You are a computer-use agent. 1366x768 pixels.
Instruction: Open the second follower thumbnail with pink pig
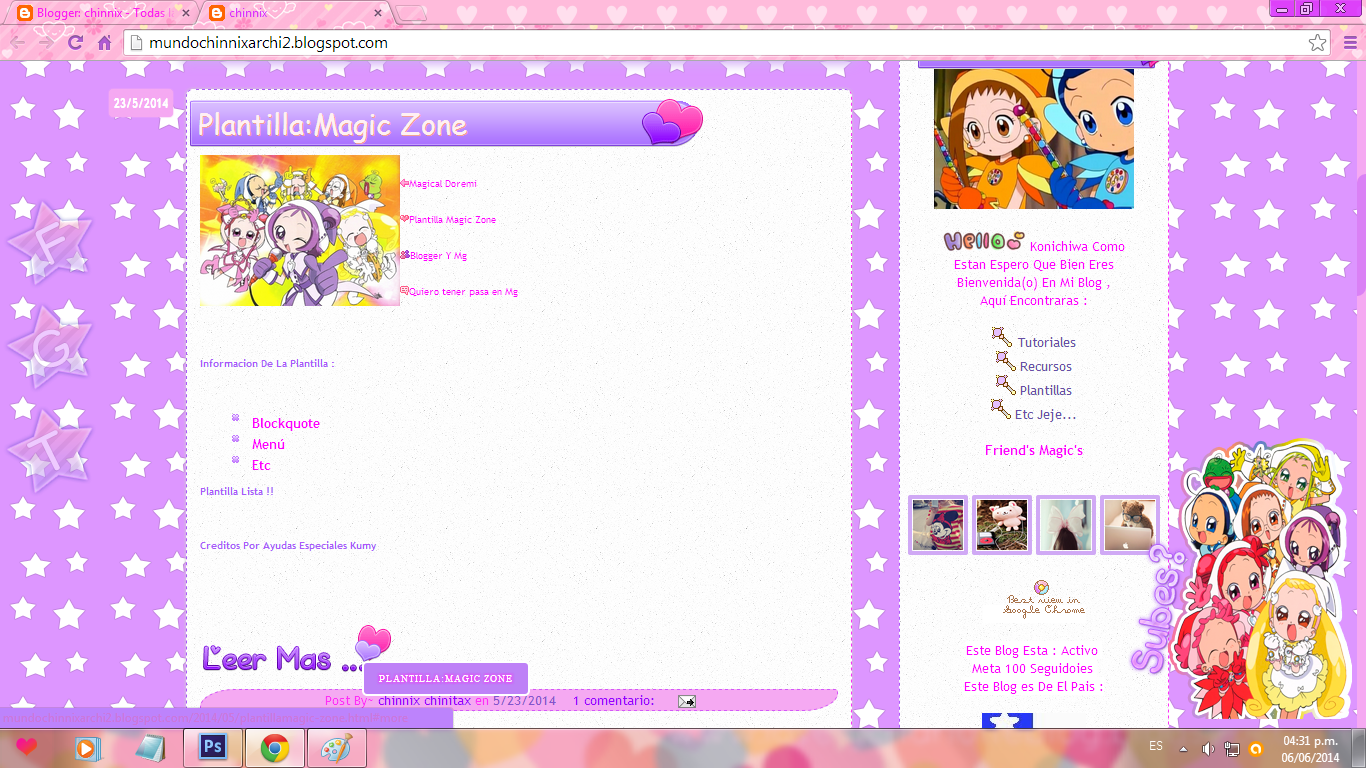click(x=1002, y=525)
